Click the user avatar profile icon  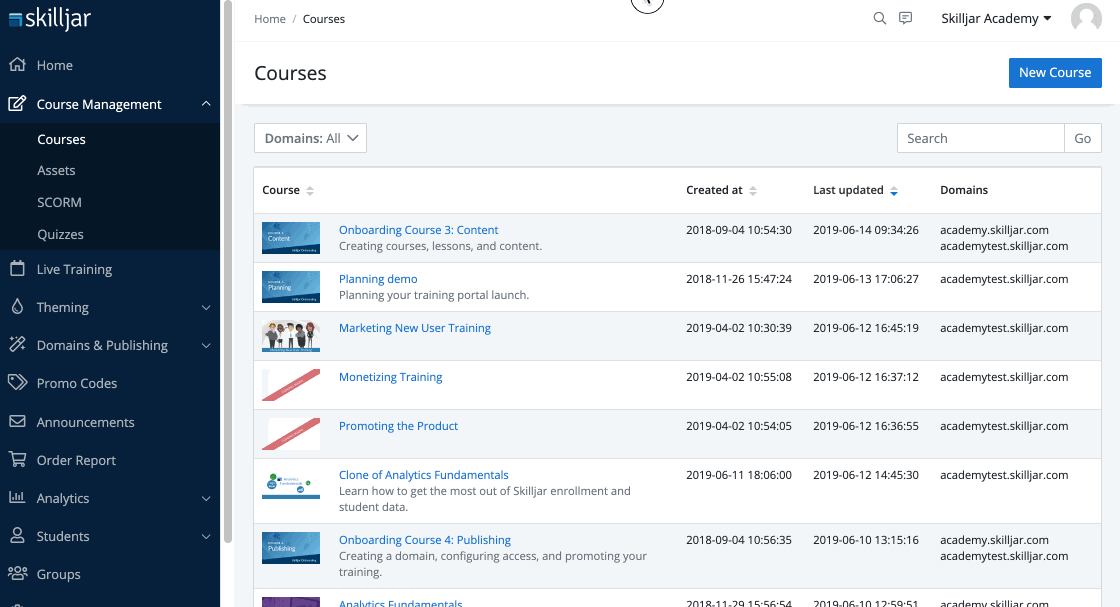(x=1086, y=19)
